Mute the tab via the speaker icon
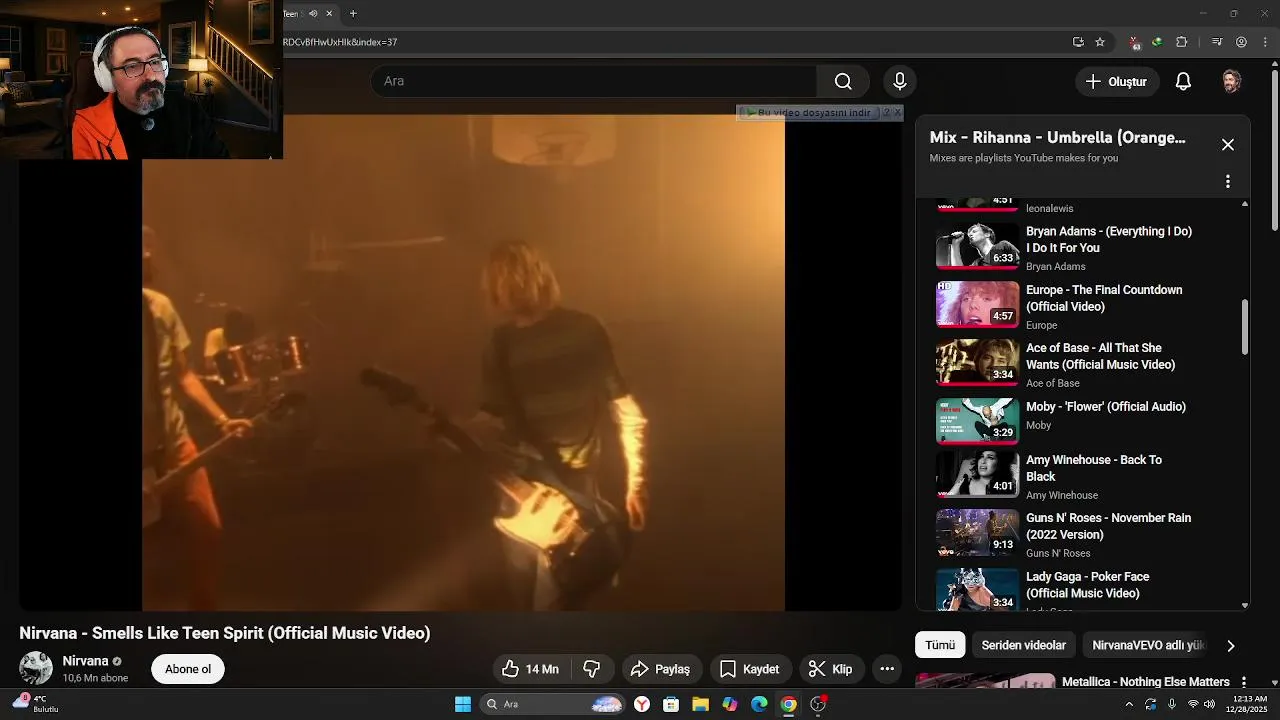 pos(313,13)
